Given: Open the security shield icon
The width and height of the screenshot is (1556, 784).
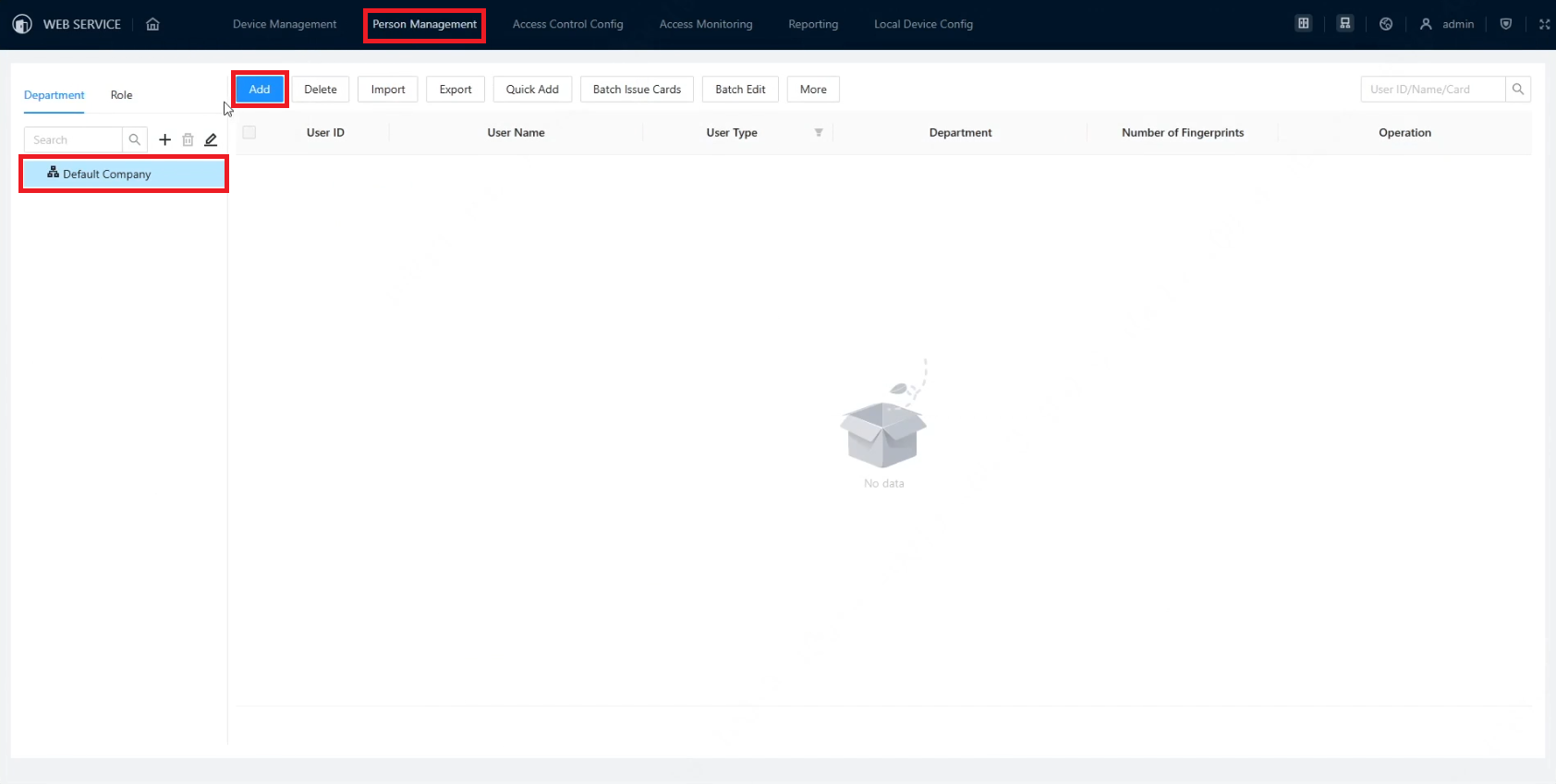Looking at the screenshot, I should coord(1506,24).
